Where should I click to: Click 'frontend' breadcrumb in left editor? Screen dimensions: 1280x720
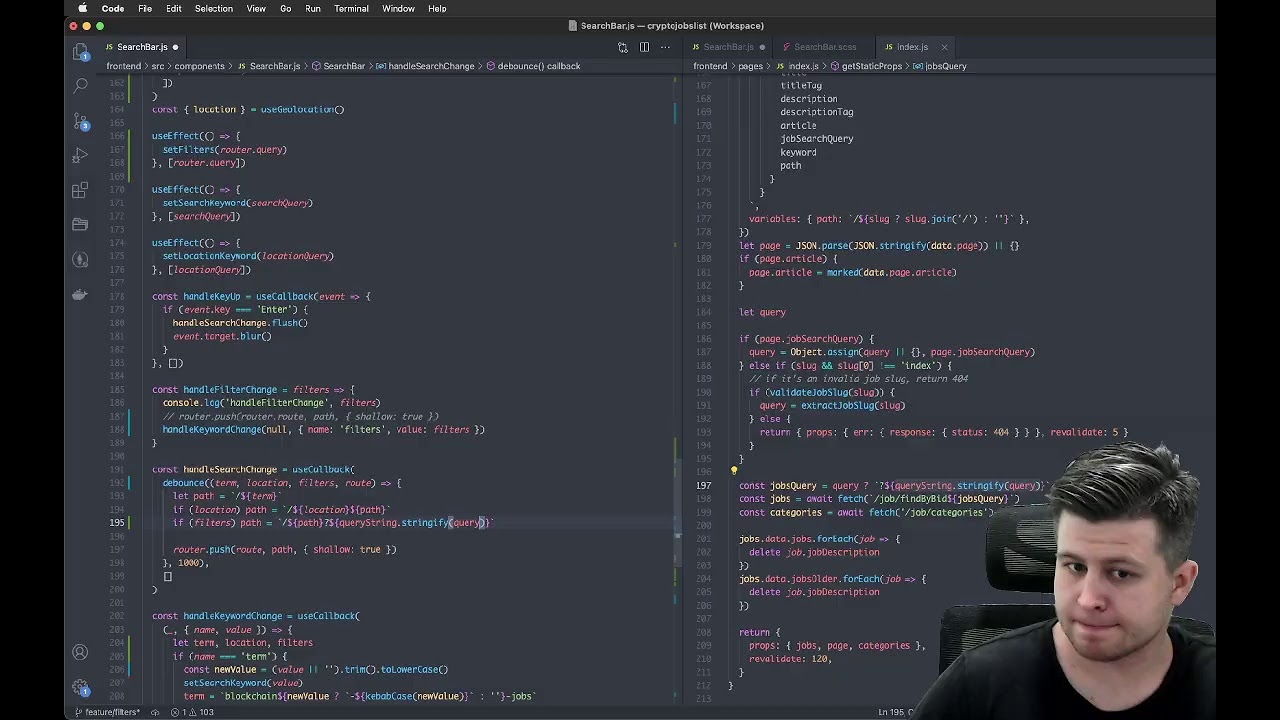pyautogui.click(x=124, y=66)
